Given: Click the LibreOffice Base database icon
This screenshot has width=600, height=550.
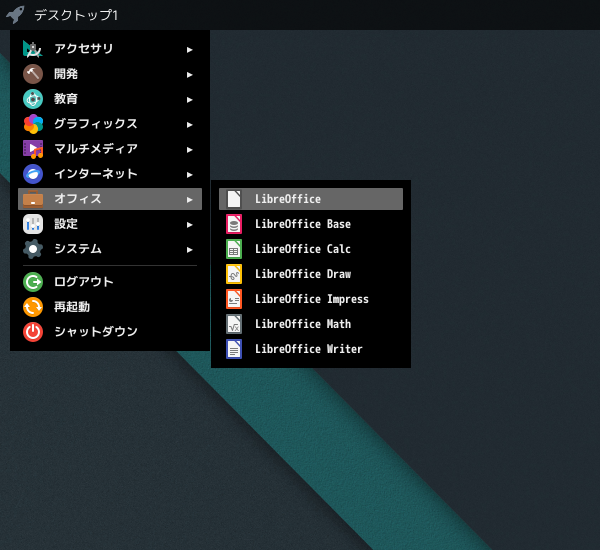Looking at the screenshot, I should pyautogui.click(x=234, y=224).
